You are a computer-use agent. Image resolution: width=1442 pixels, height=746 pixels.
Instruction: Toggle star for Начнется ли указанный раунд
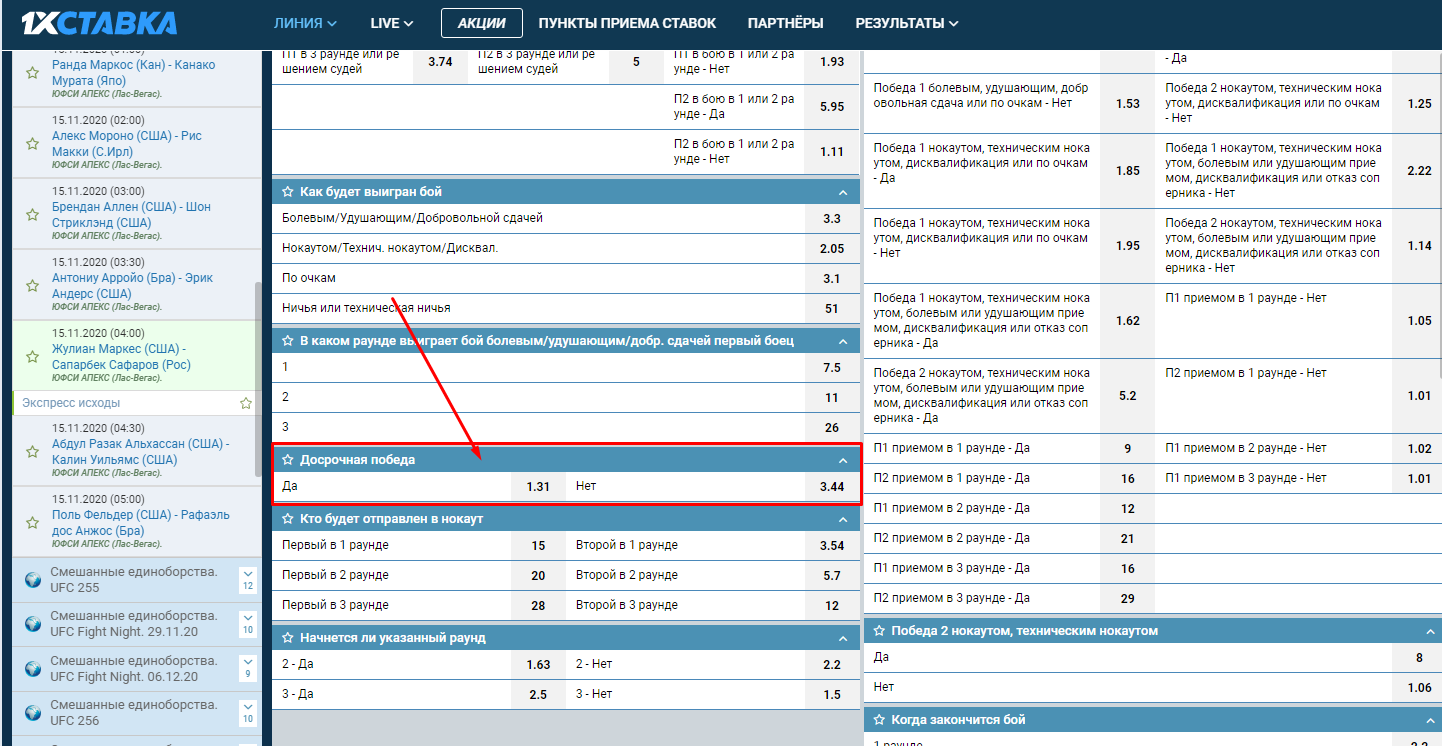(x=288, y=638)
